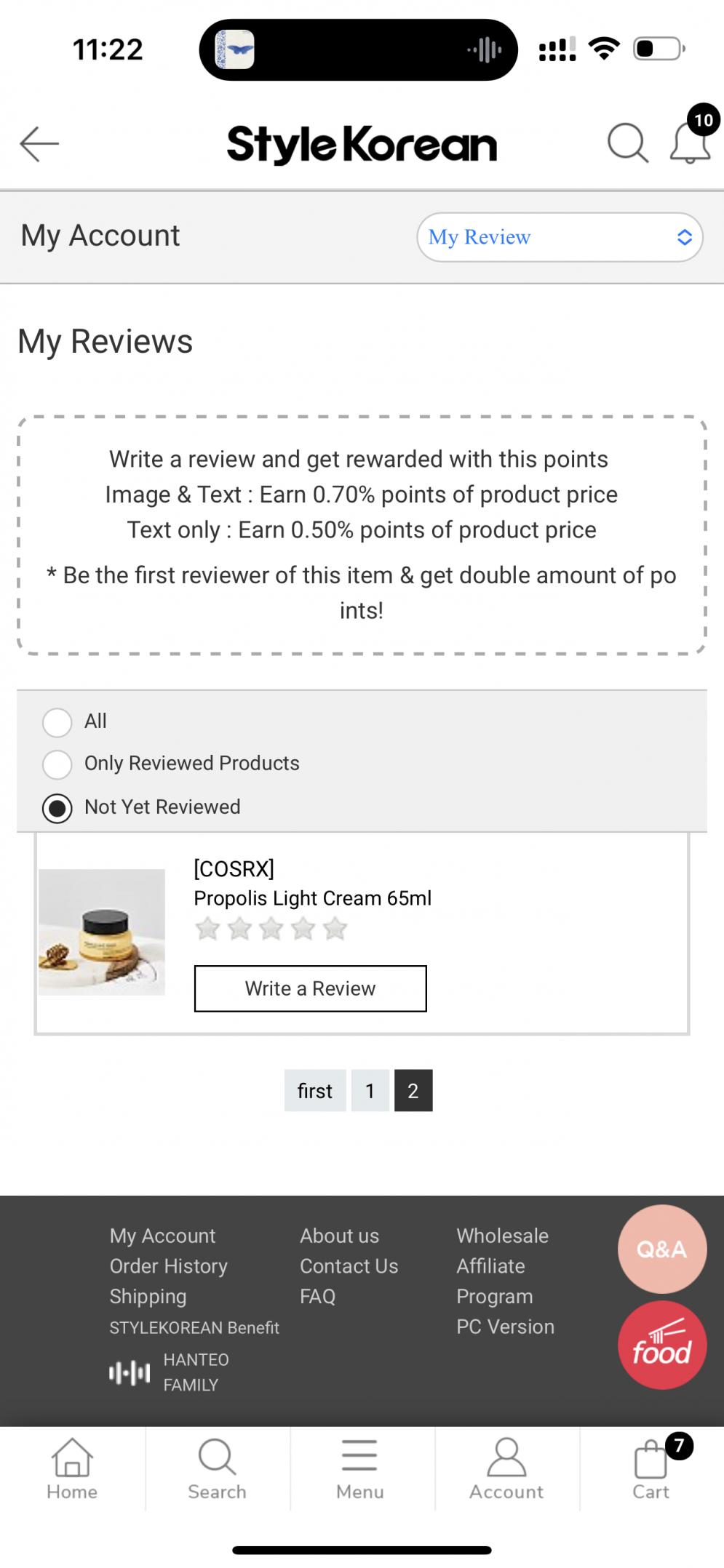
Task: Open notifications bell with 10 badge
Action: click(x=690, y=143)
